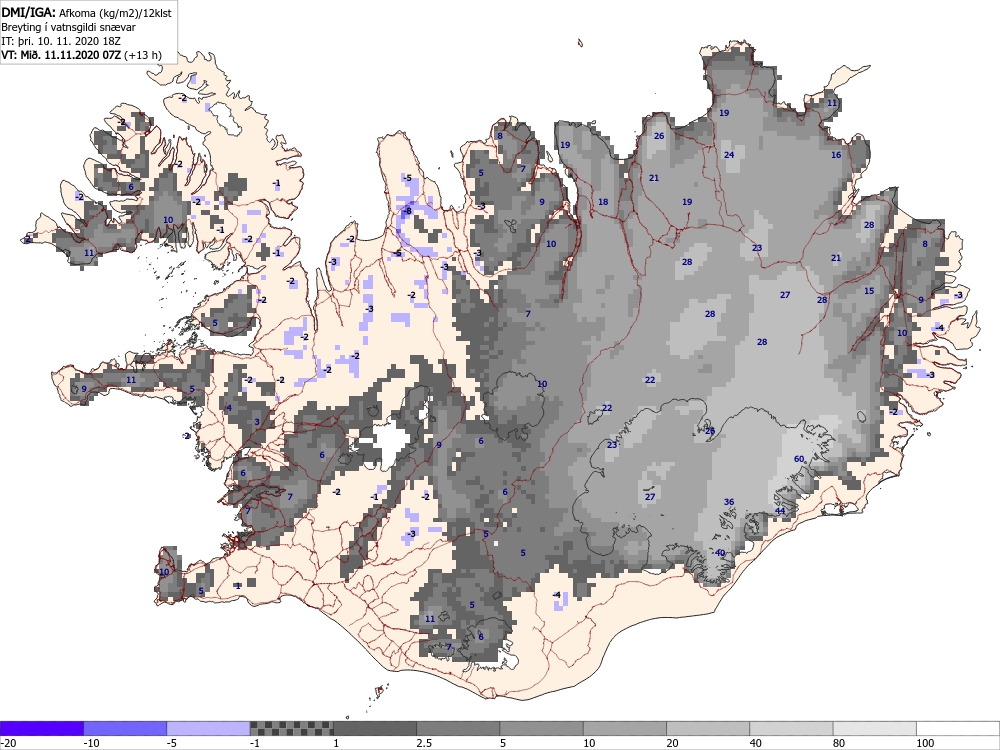Choose the light gray legend swatch between 40 and 80
Image resolution: width=1000 pixels, height=750 pixels.
point(791,728)
